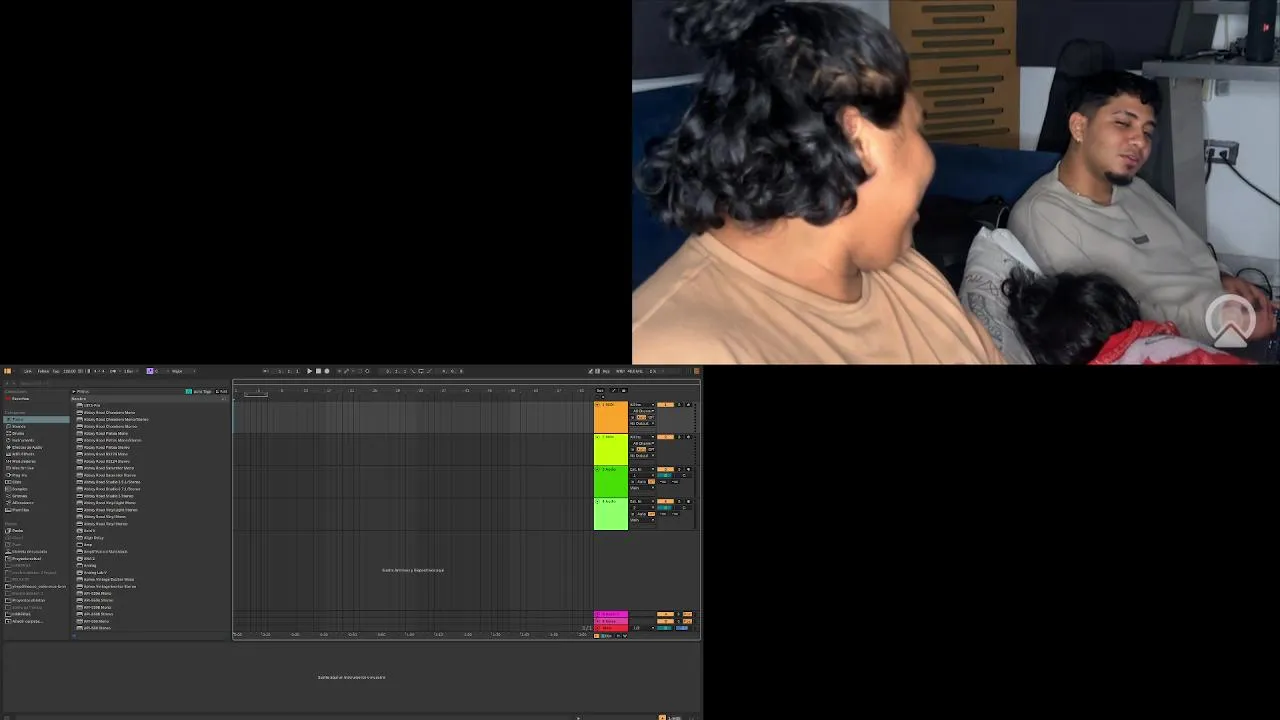Select the 'Align Delay' plug-in entry
This screenshot has height=720, width=1280.
(93, 538)
